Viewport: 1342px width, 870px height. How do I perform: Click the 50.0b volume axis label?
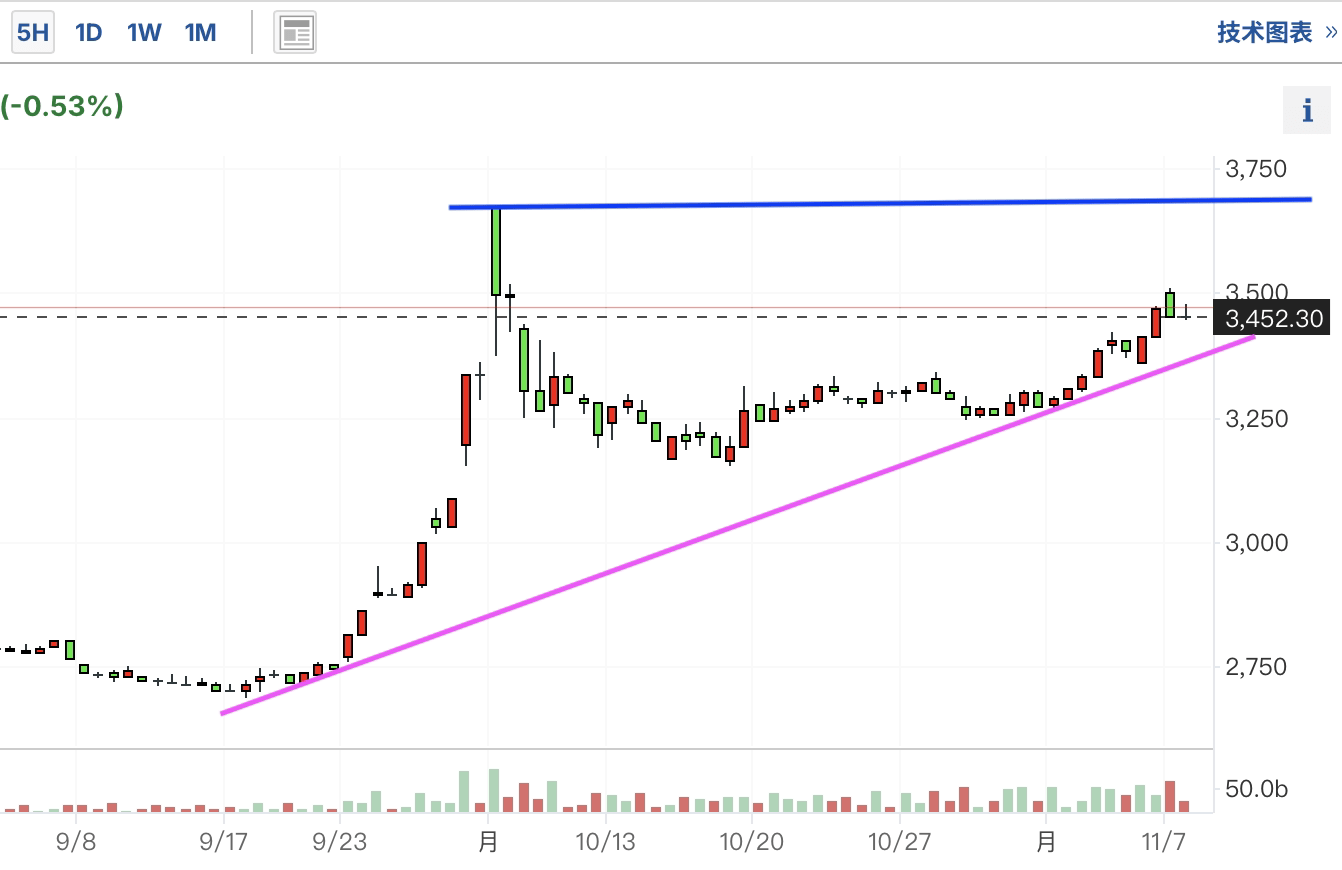tap(1256, 790)
